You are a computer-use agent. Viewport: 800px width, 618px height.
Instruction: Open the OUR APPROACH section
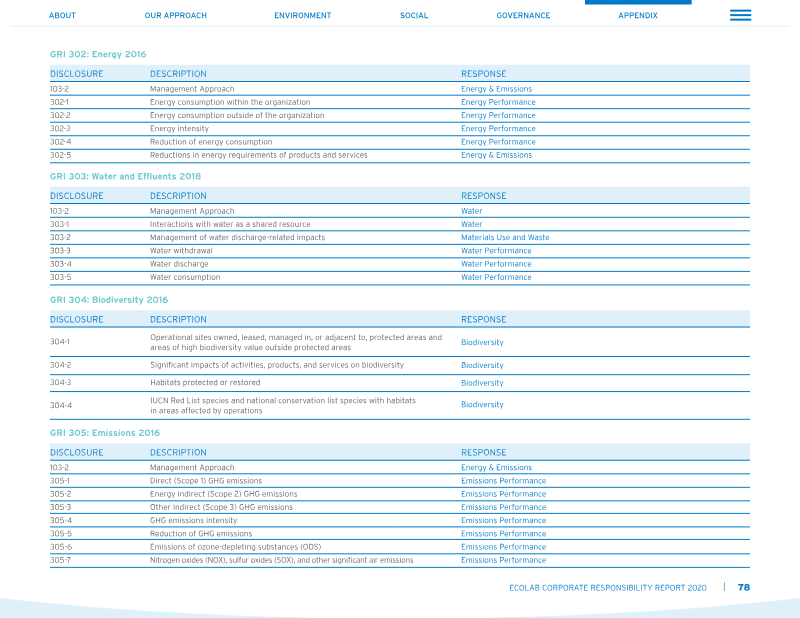tap(176, 15)
